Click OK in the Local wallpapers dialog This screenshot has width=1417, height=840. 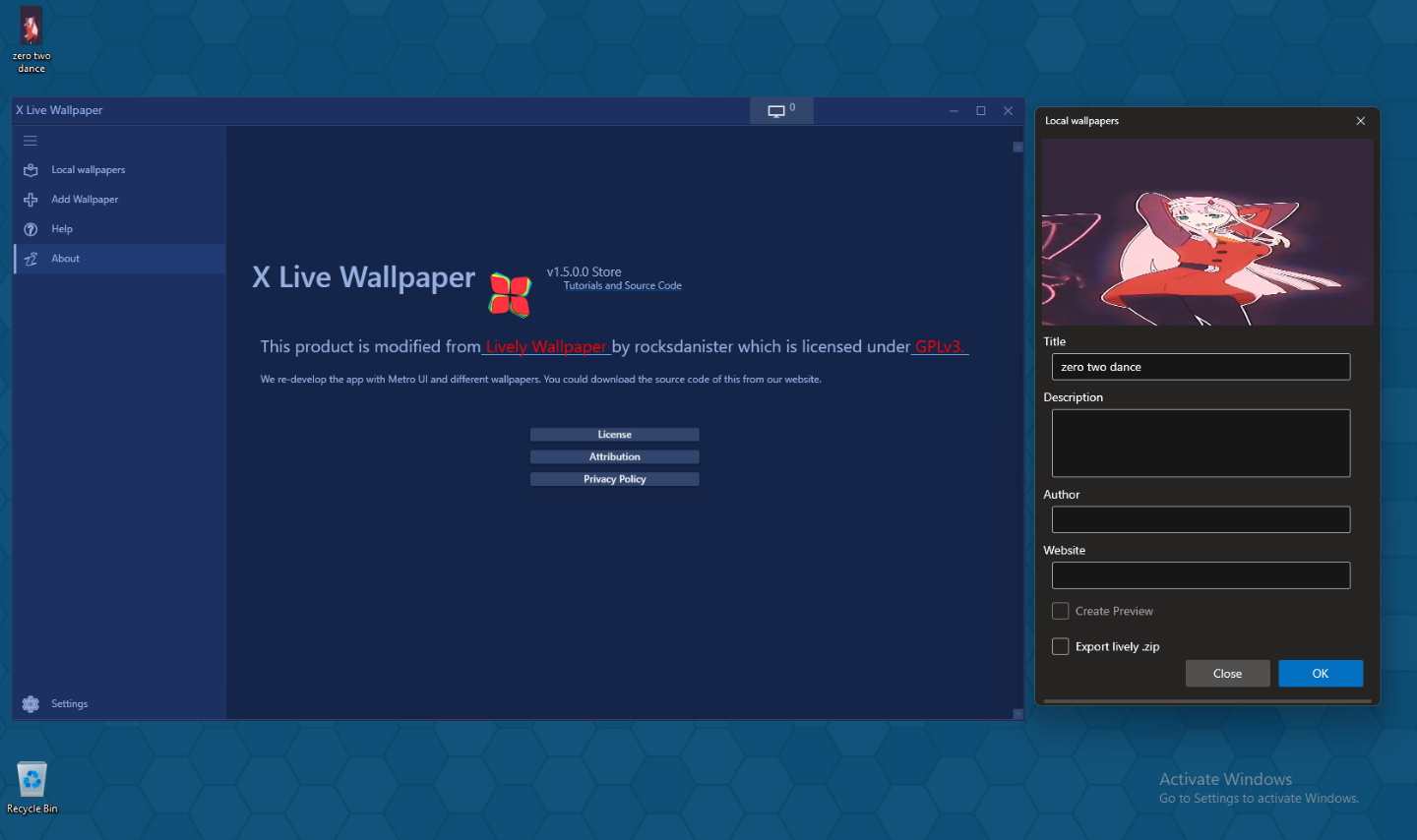[1321, 674]
